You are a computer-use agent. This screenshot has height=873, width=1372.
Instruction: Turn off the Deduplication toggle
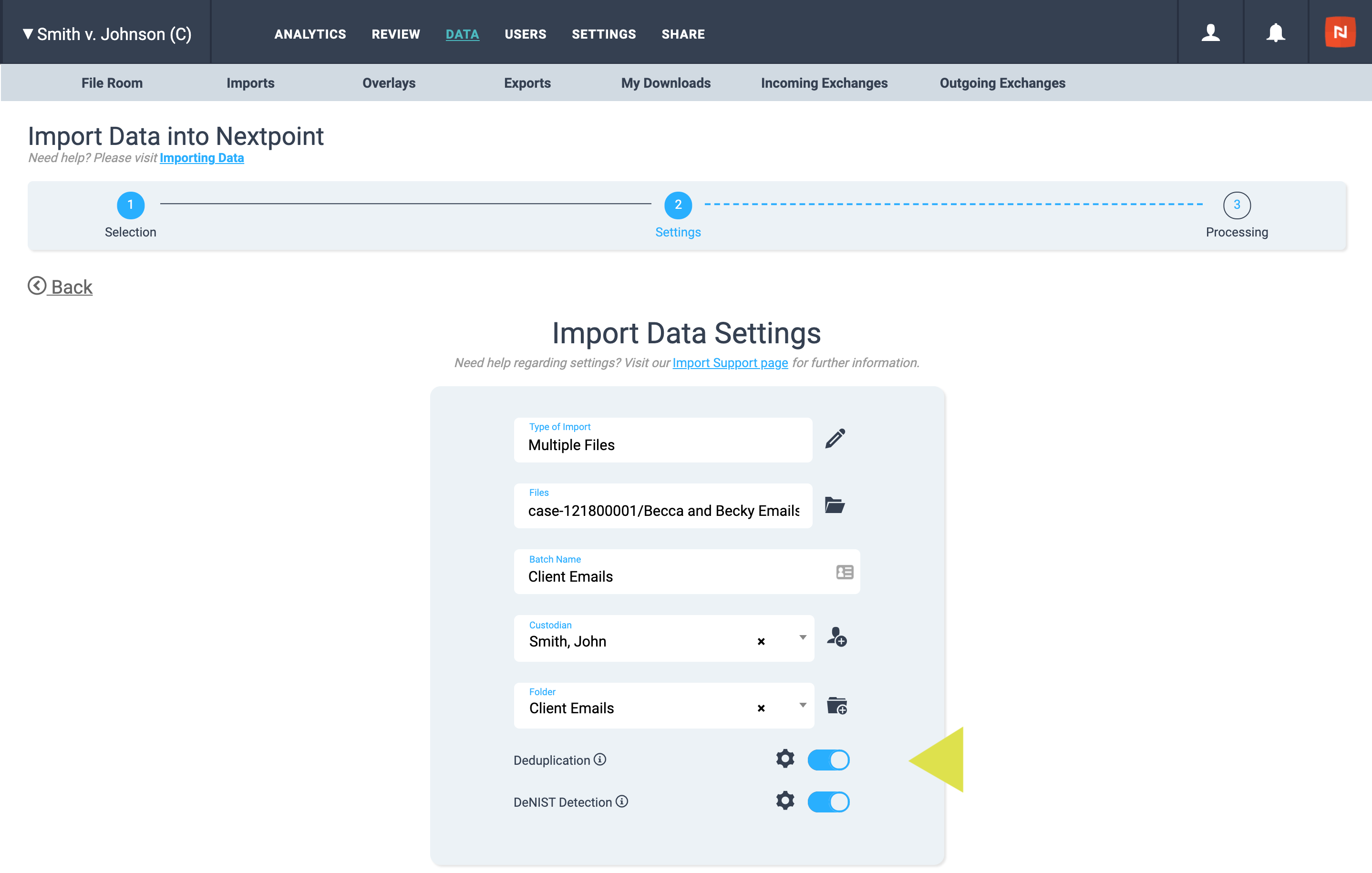point(828,760)
